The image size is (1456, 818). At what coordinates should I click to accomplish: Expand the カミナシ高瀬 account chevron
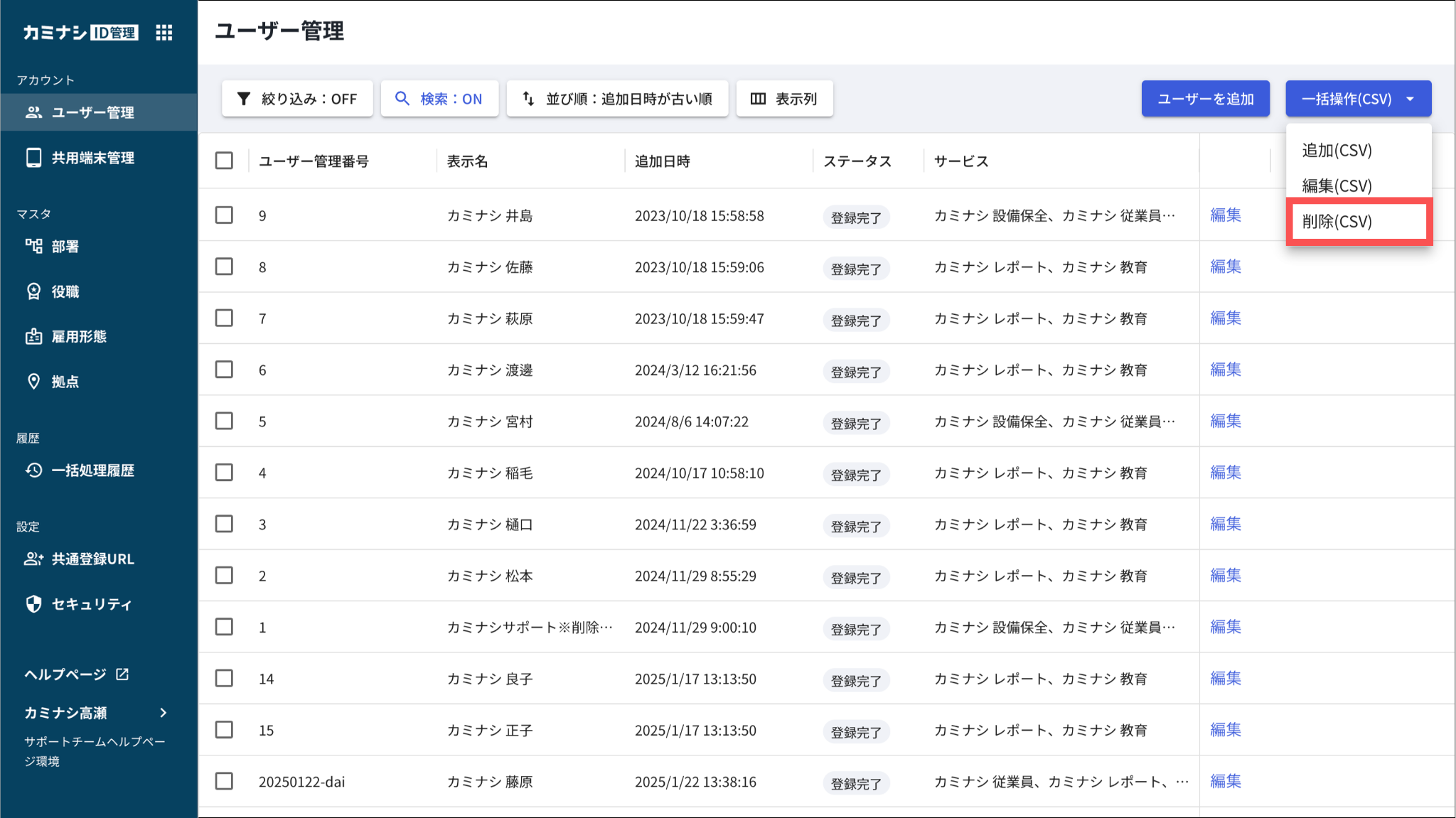pos(164,713)
